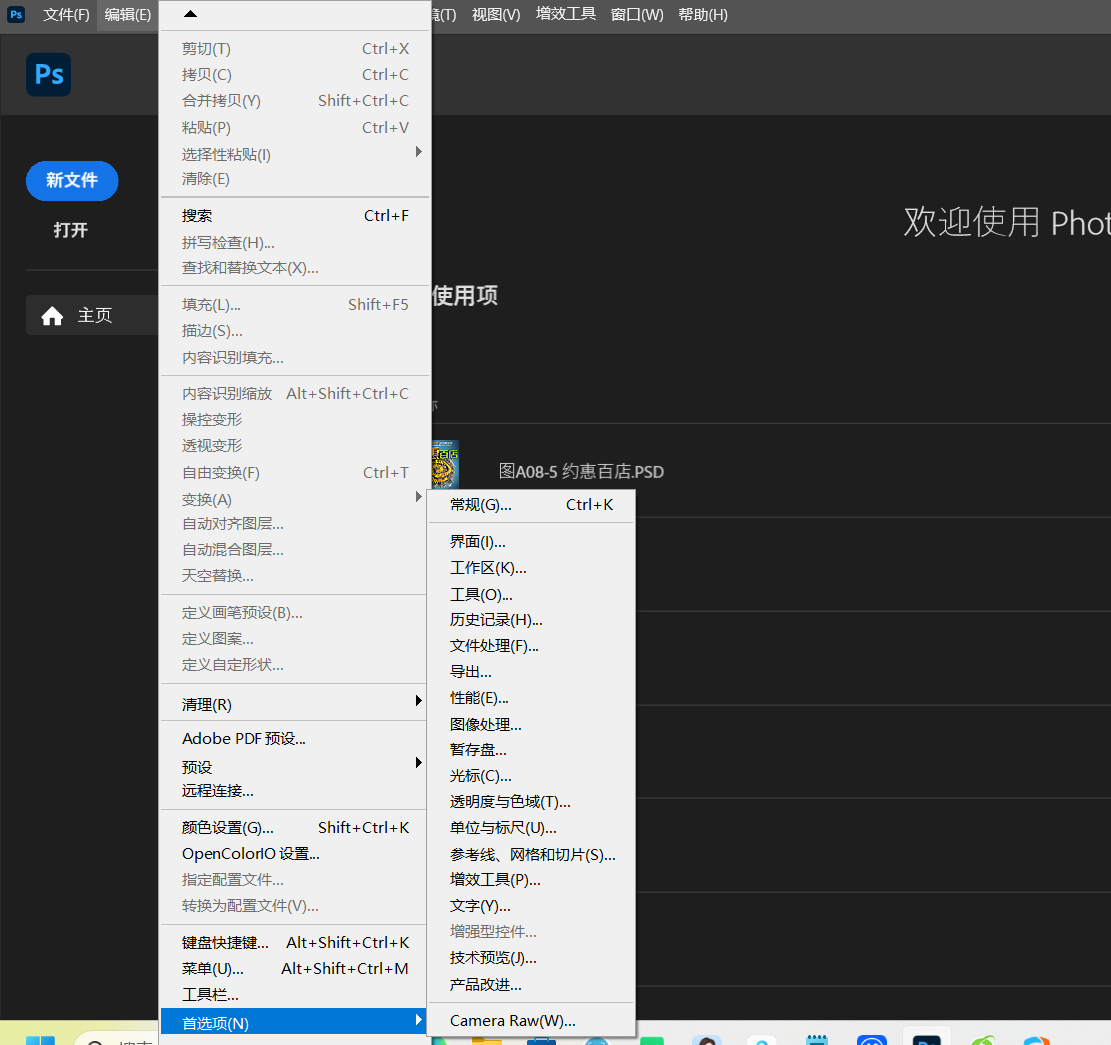The width and height of the screenshot is (1111, 1045).
Task: Open the 文件(F) menu
Action: pyautogui.click(x=66, y=15)
